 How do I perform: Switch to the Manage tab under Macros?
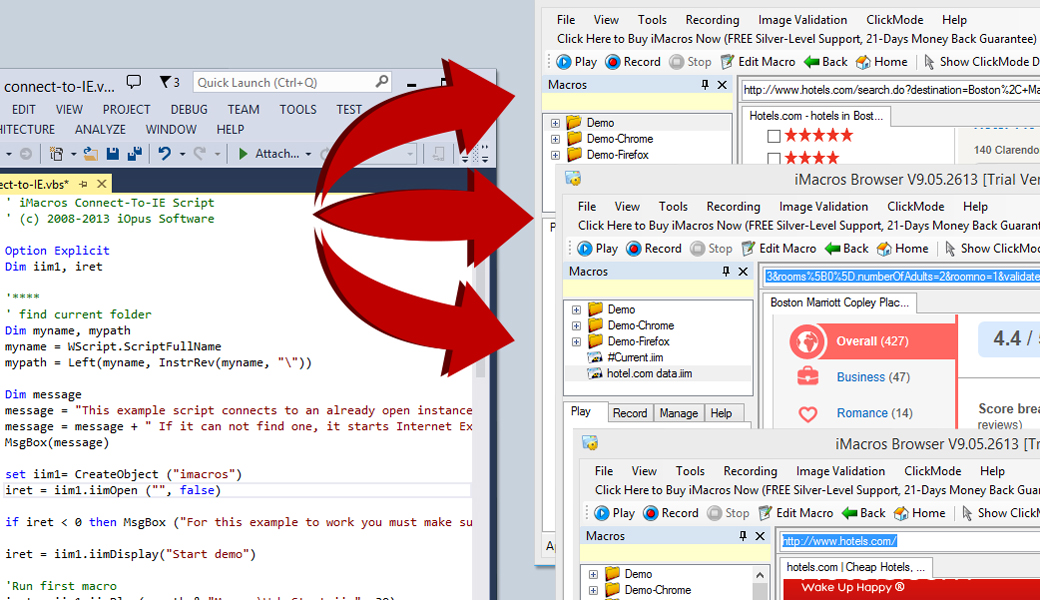tap(679, 413)
